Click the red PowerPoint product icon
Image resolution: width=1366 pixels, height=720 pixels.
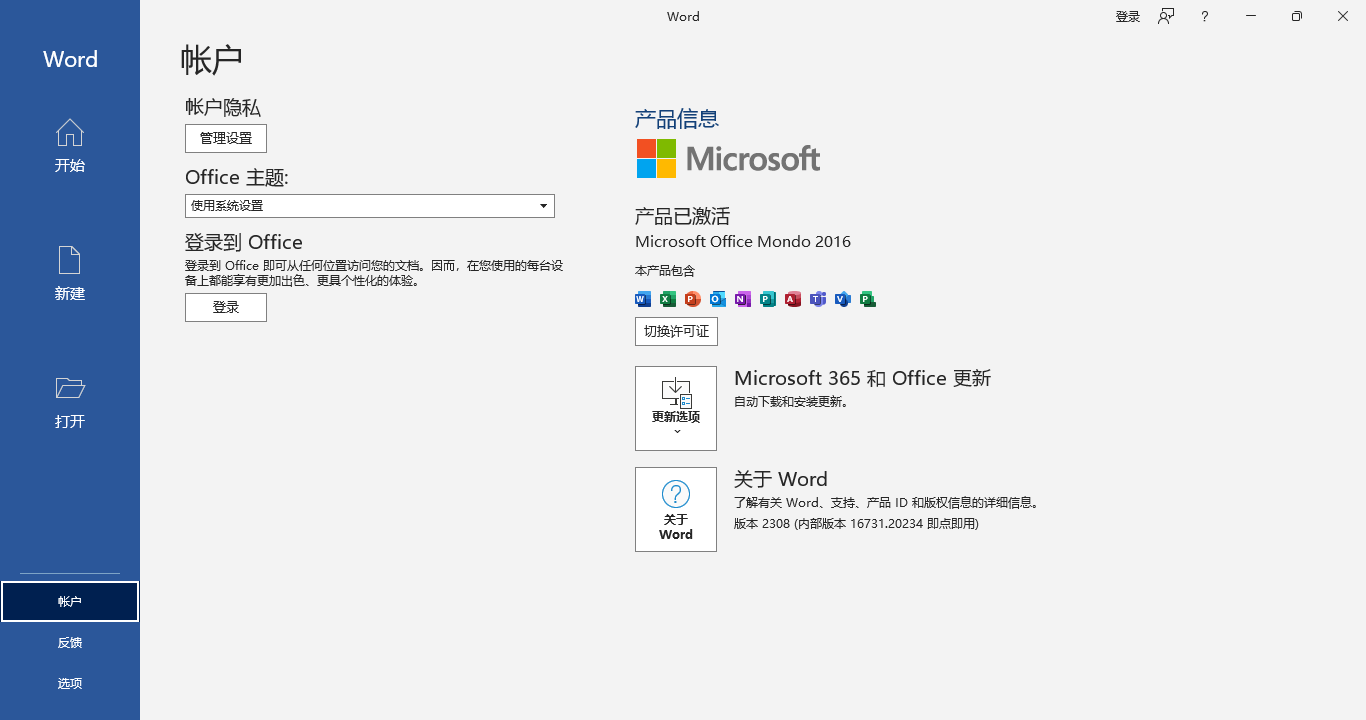pyautogui.click(x=693, y=299)
